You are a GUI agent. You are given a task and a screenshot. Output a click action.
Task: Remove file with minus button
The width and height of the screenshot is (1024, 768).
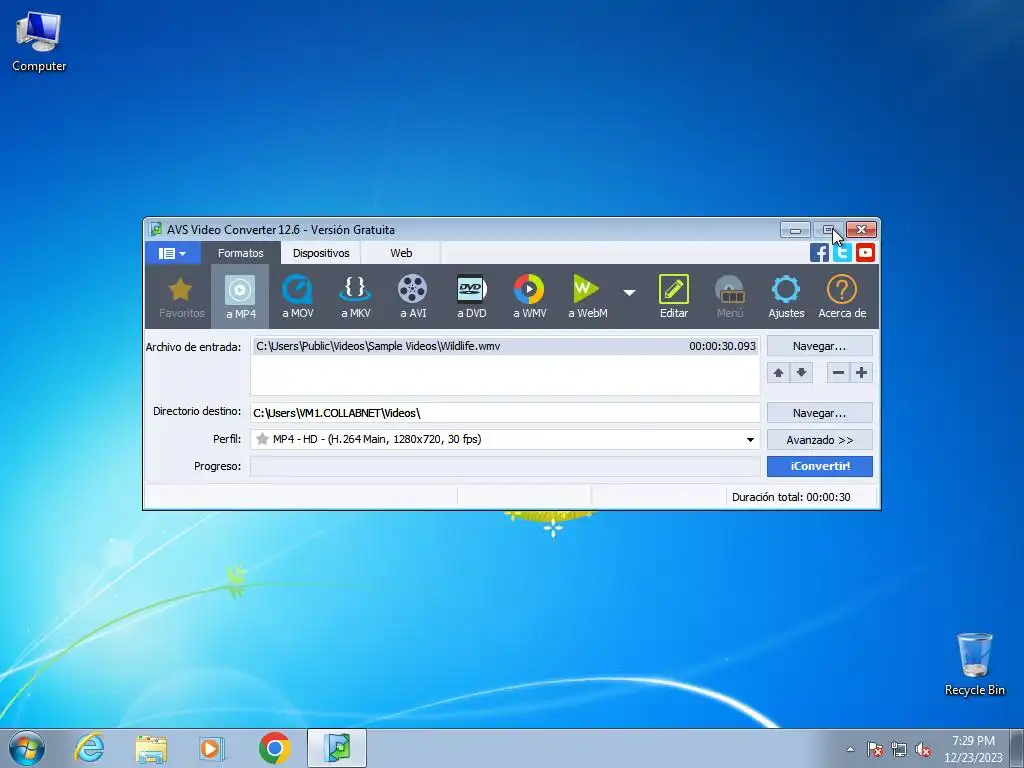pos(839,373)
